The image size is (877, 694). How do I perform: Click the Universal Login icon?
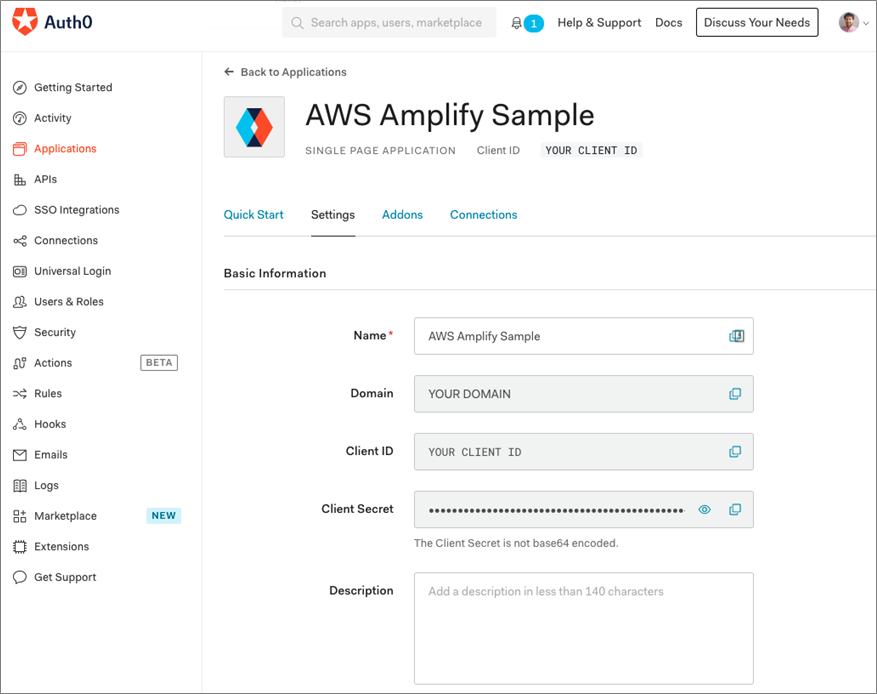tap(20, 271)
